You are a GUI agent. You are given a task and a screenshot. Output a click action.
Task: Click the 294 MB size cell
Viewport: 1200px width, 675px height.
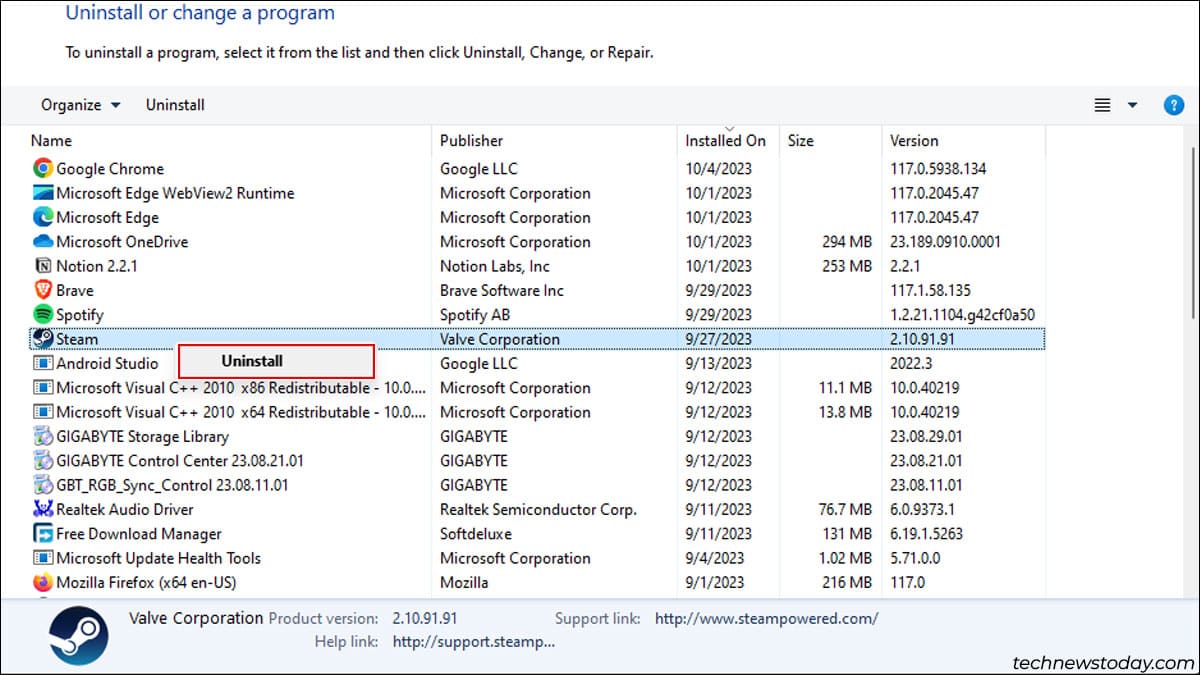846,242
